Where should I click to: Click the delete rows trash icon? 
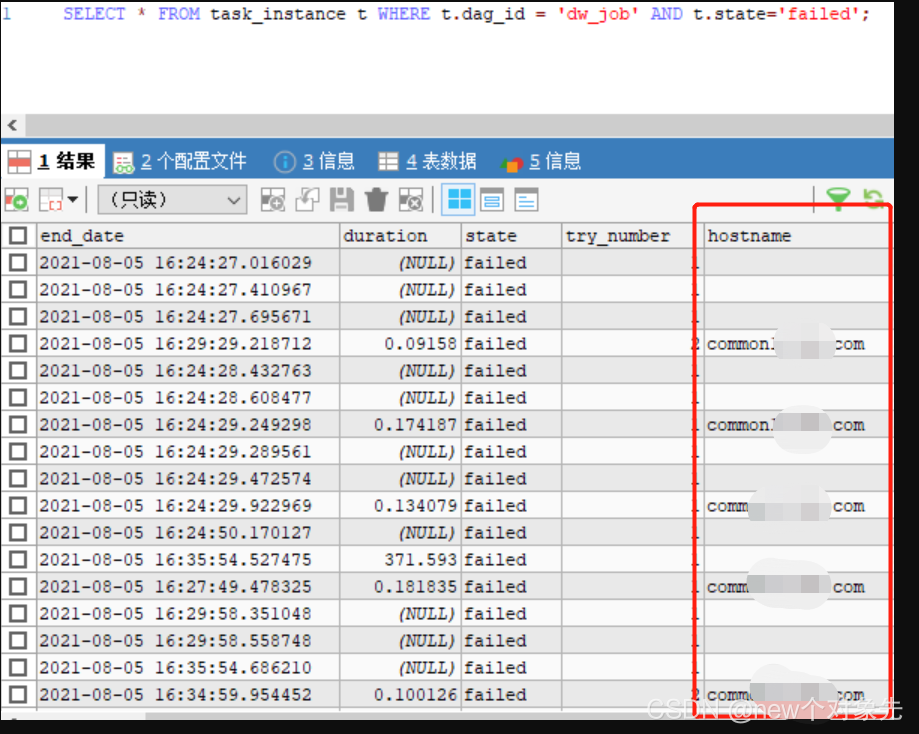[376, 200]
